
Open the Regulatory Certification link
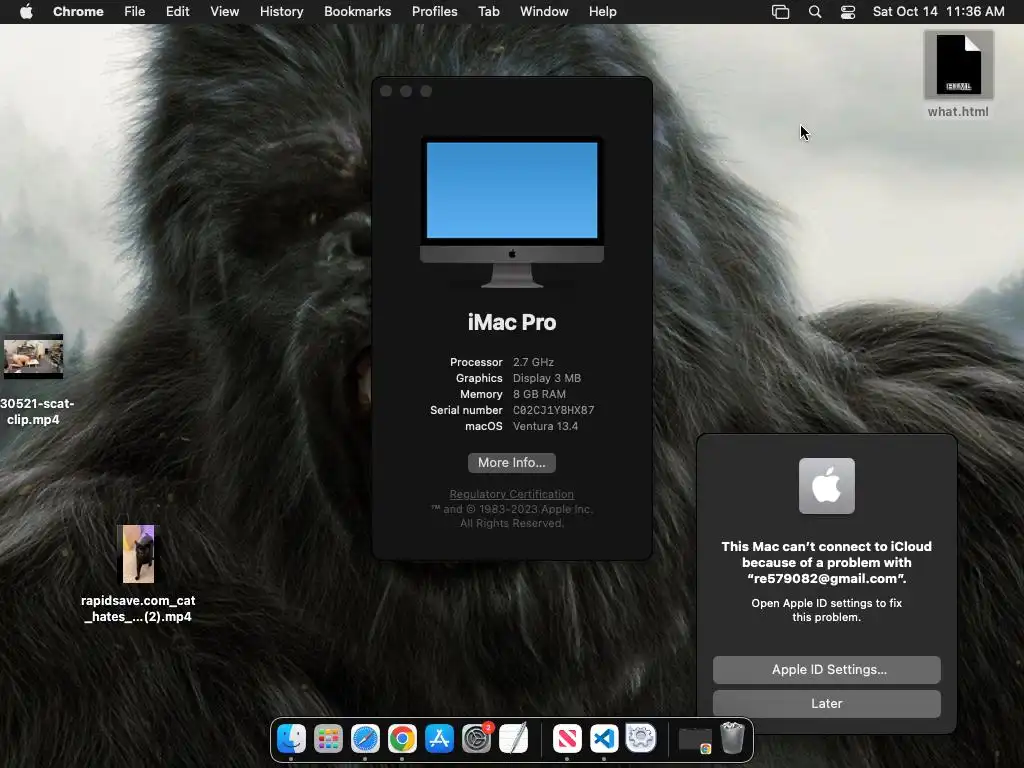click(512, 494)
